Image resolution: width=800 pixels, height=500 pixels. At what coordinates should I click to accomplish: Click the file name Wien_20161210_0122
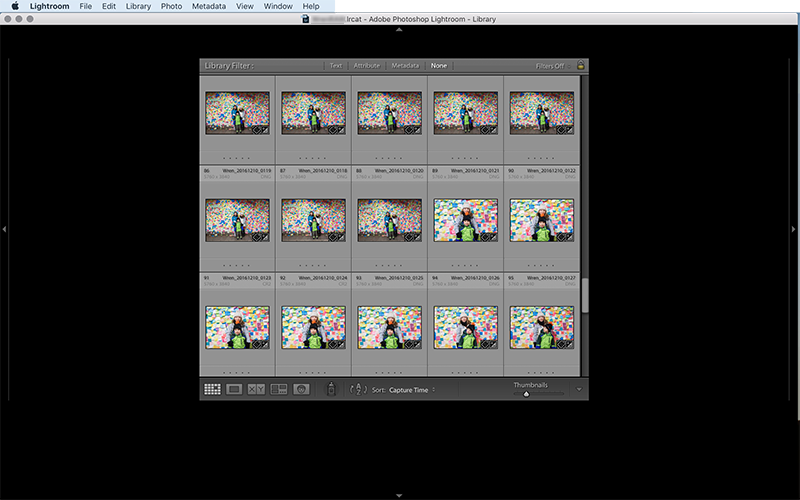pyautogui.click(x=551, y=170)
